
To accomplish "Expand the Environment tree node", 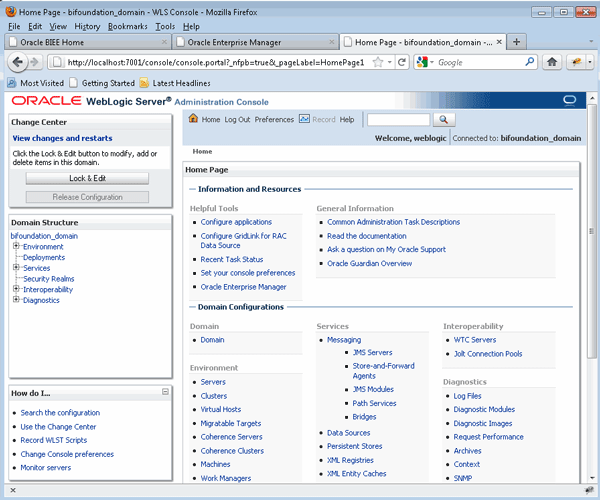I will 16,246.
